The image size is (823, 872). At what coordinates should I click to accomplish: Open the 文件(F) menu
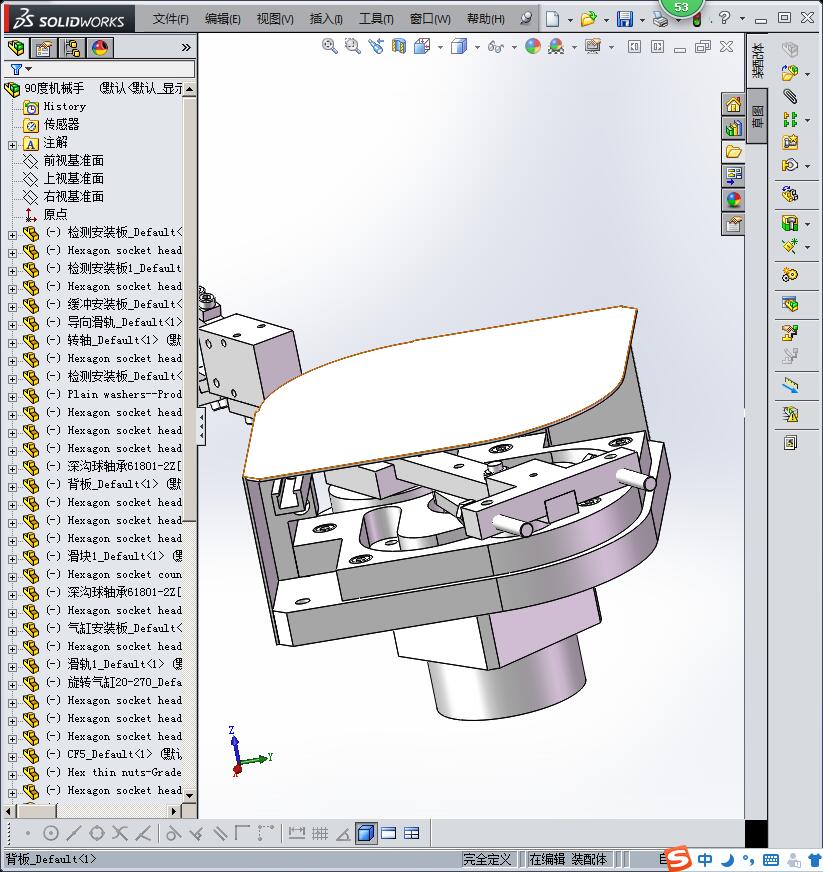coord(171,19)
